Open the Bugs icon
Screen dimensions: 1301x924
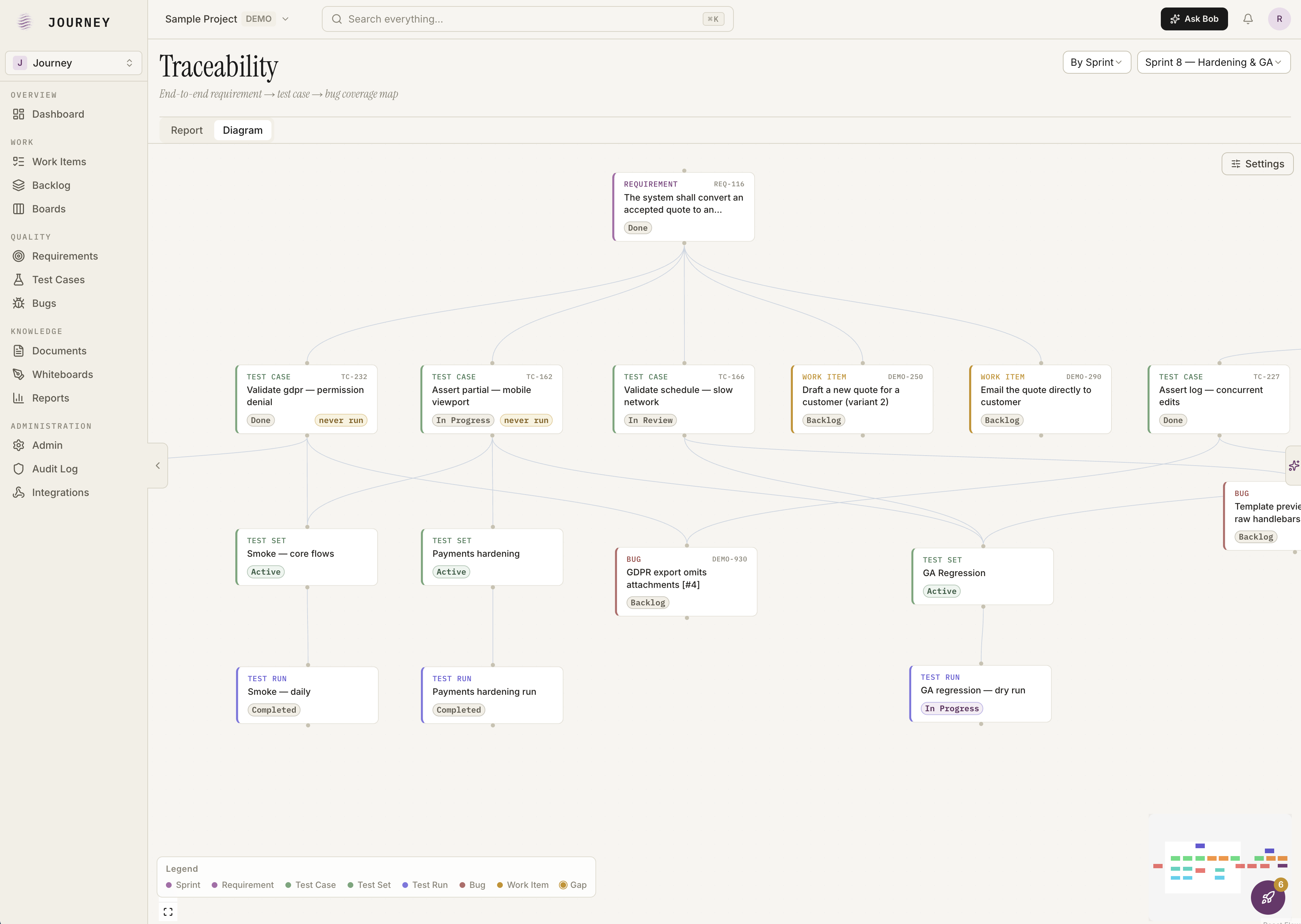(x=19, y=303)
